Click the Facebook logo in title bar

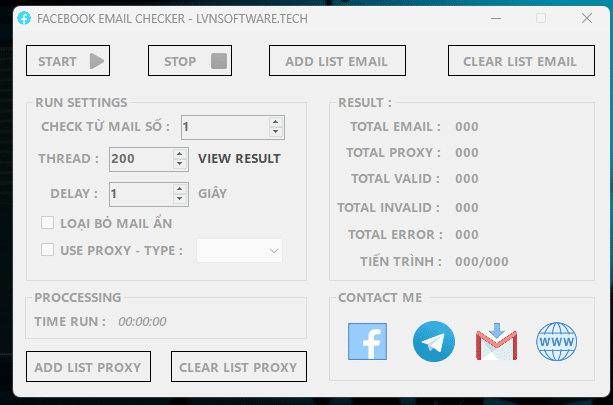point(24,18)
